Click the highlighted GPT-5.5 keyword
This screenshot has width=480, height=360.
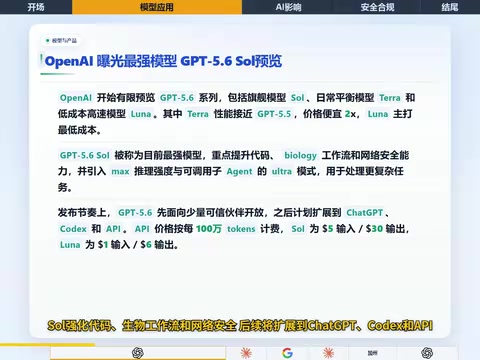point(274,114)
